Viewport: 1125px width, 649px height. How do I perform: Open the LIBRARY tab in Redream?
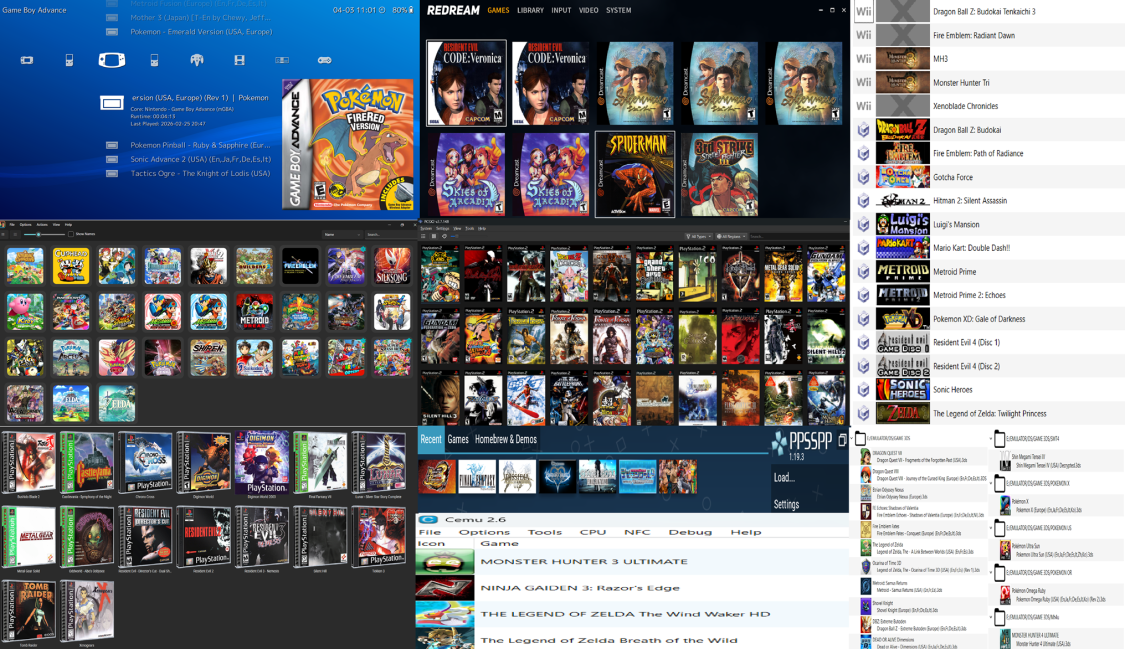coord(530,10)
